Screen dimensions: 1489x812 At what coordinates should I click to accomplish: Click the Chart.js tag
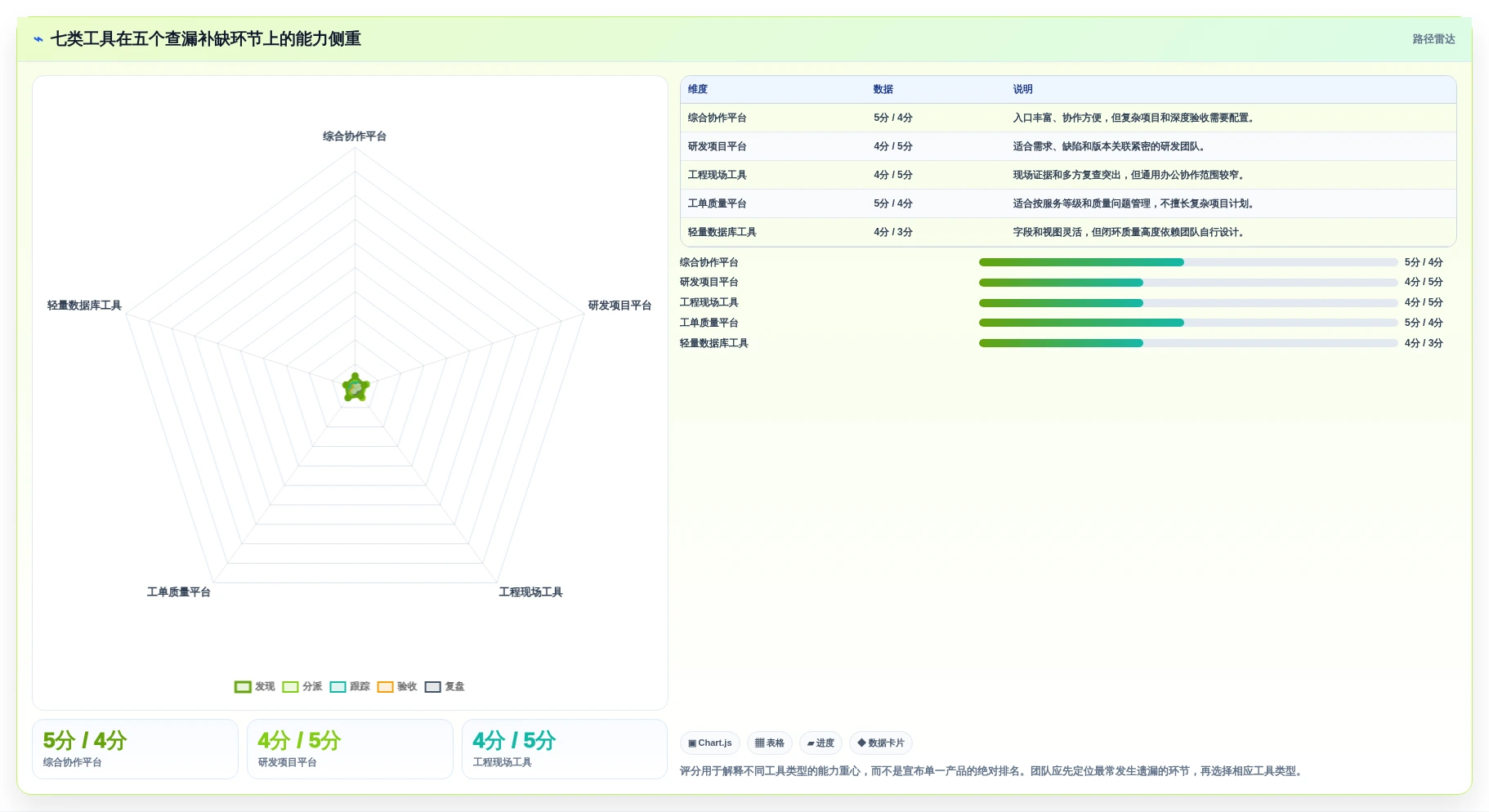tap(710, 743)
